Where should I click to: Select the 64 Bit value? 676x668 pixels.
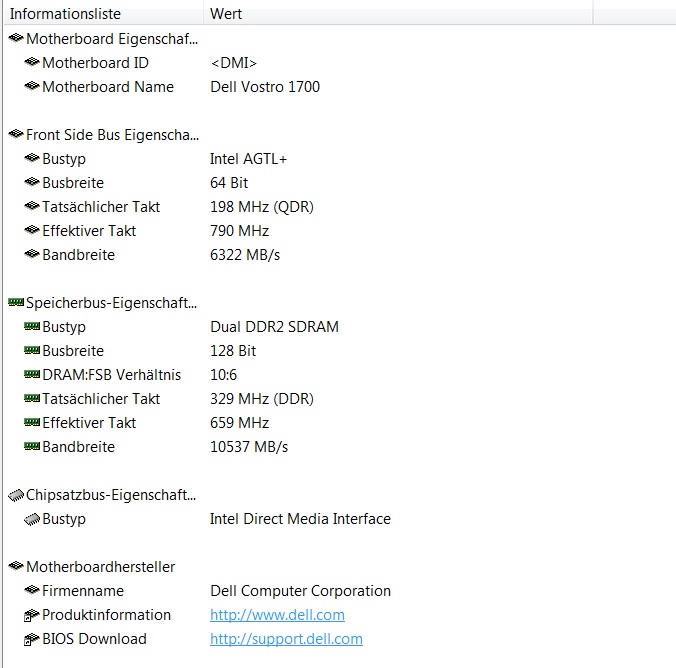coord(229,183)
